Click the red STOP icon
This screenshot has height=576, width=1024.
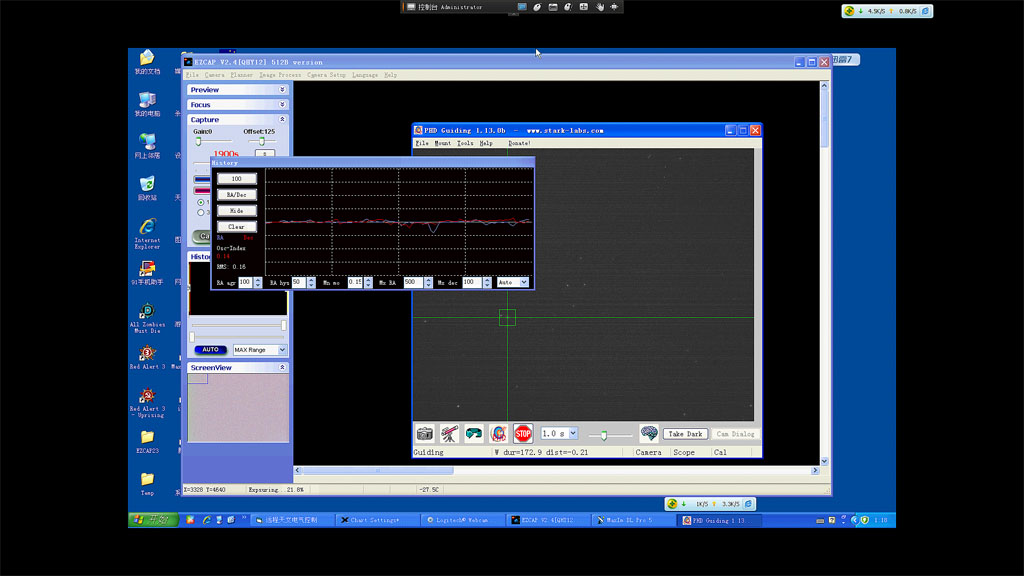click(x=523, y=434)
